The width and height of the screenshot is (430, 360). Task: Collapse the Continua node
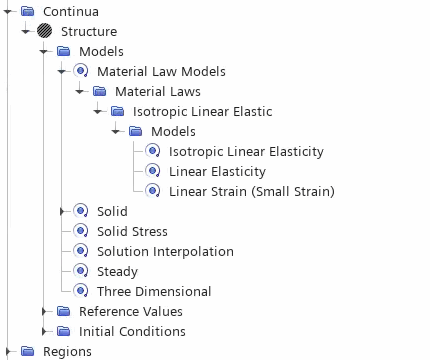pyautogui.click(x=8, y=11)
